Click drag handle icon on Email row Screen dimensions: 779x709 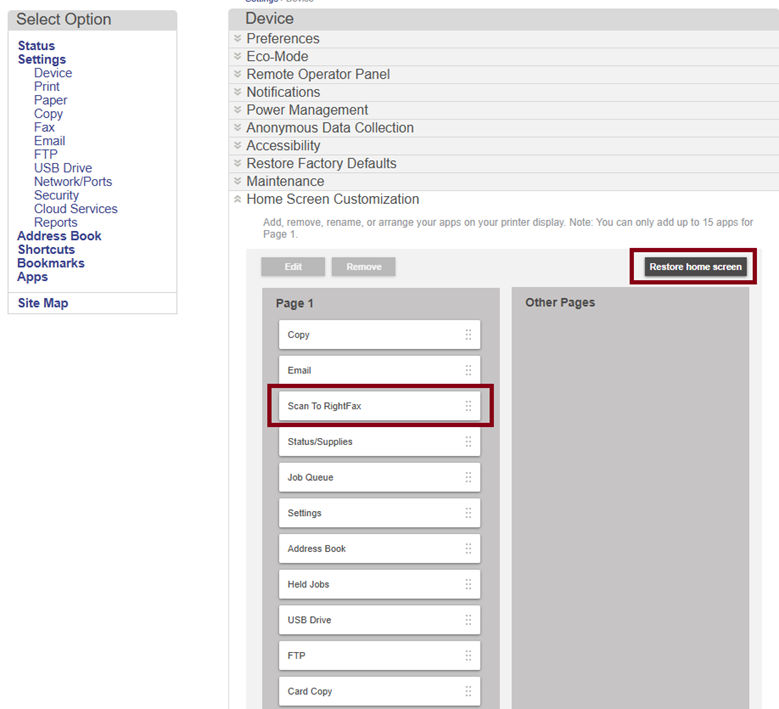[468, 370]
